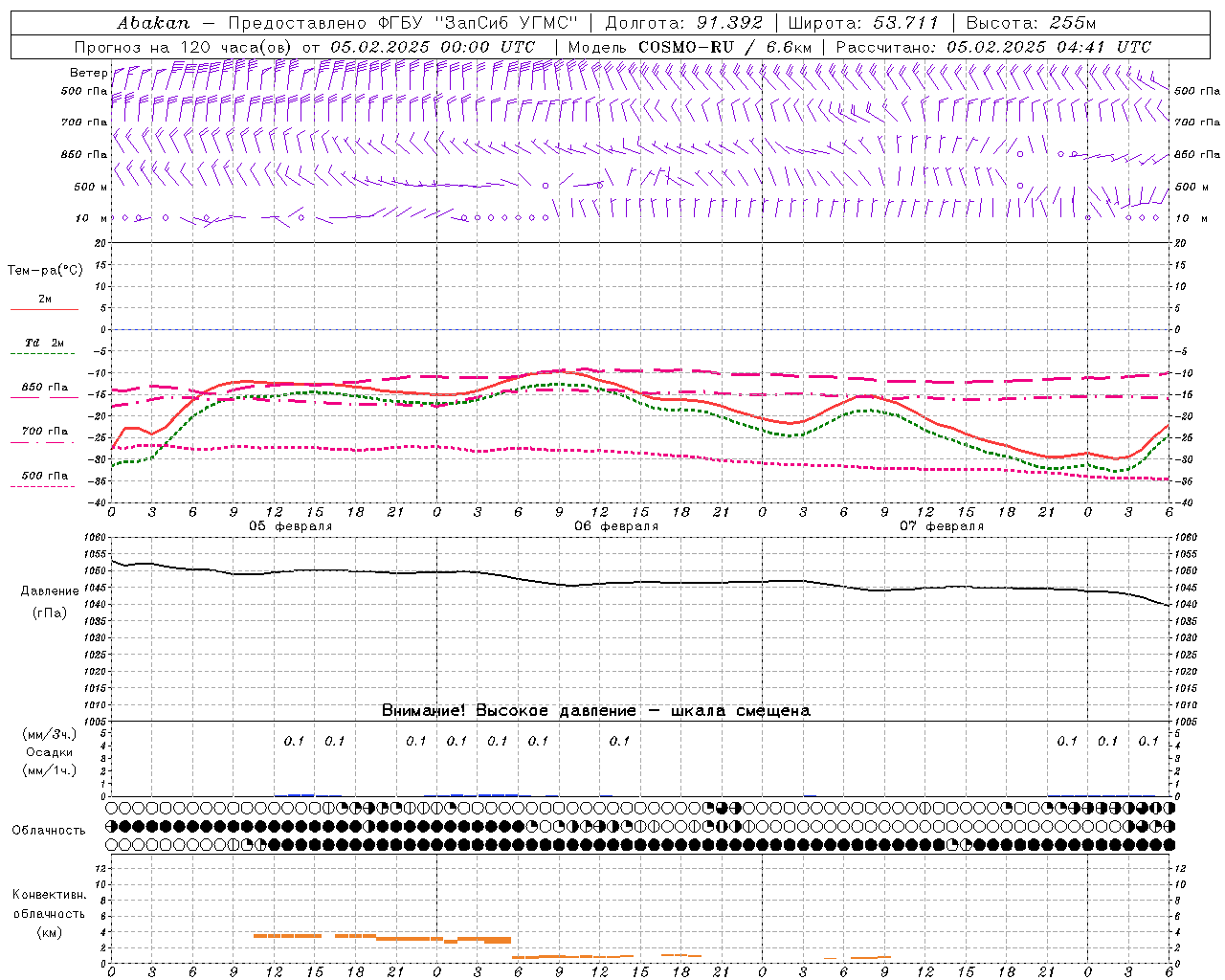Click the 2м temperature legend line sample
Viewport: 1225px width, 980px height.
point(44,310)
